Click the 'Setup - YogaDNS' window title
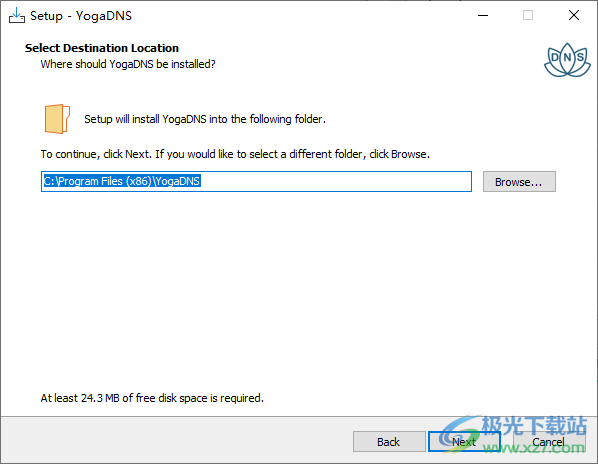 [x=81, y=16]
